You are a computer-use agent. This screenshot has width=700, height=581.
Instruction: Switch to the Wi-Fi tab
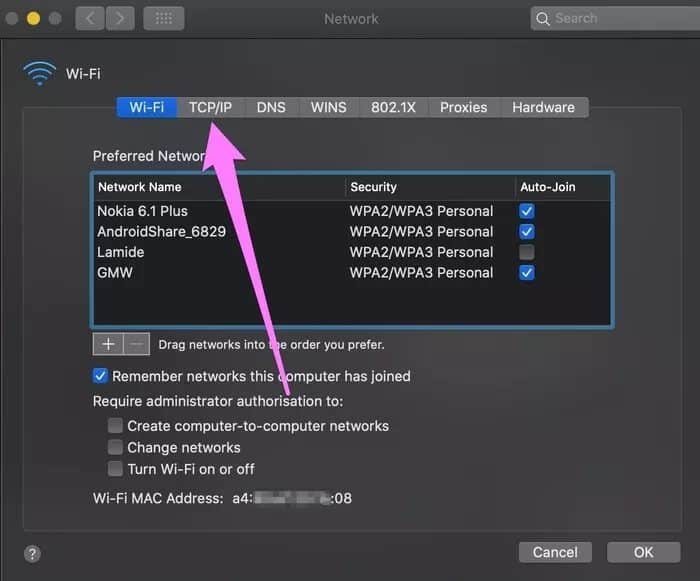146,108
